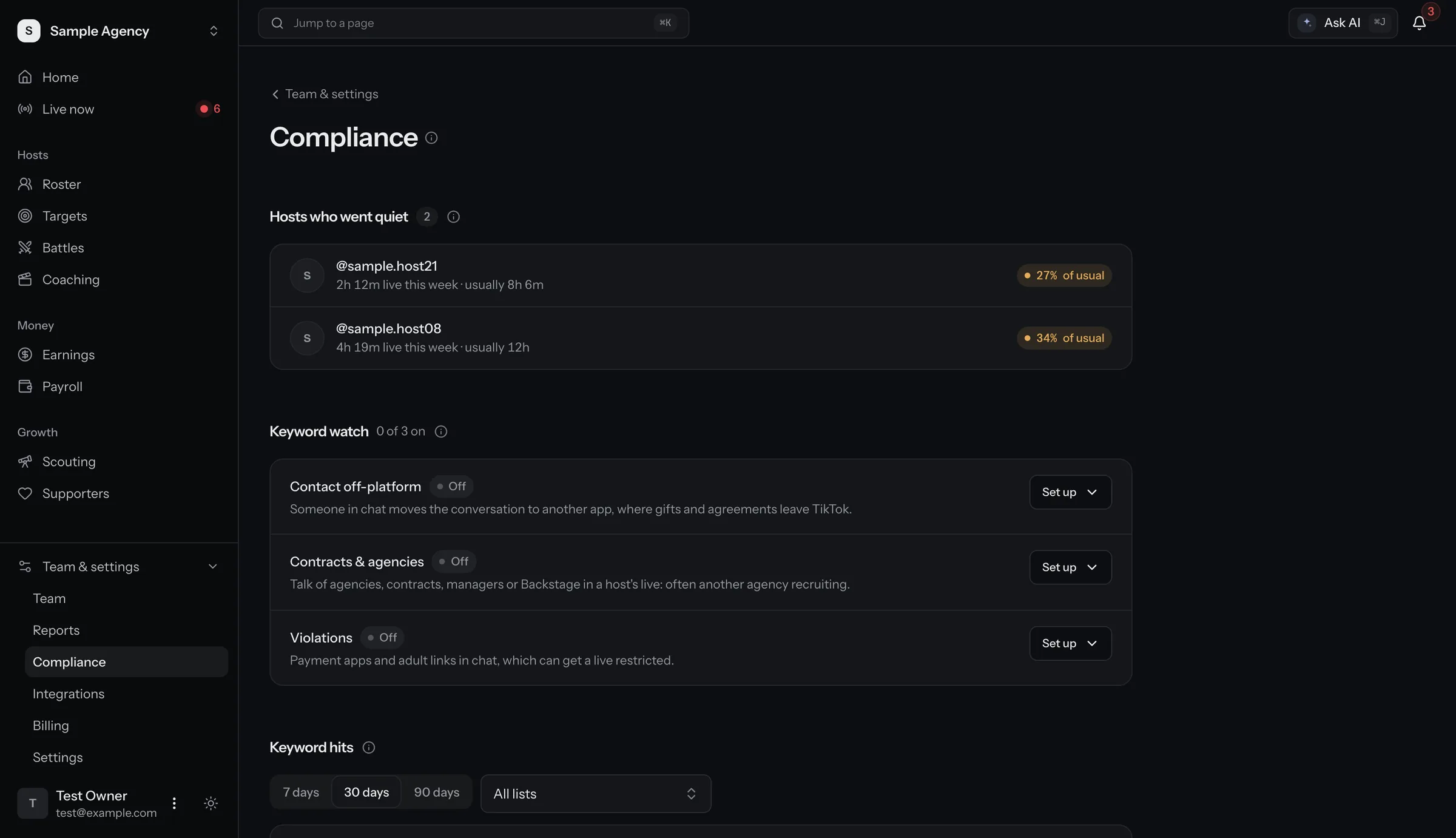Open Set up dropdown for Violations
This screenshot has height=838, width=1456.
(x=1070, y=643)
